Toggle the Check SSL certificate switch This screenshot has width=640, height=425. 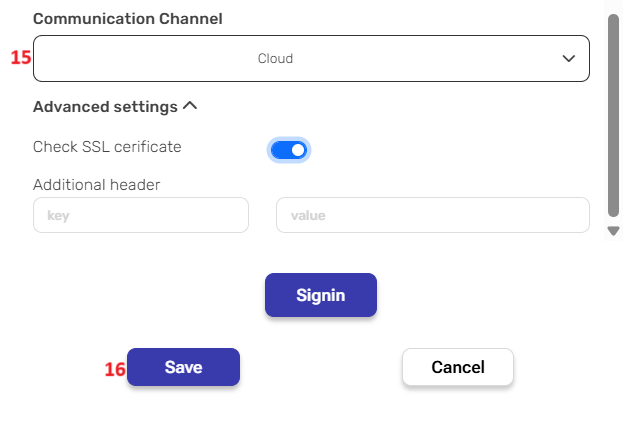(x=289, y=149)
